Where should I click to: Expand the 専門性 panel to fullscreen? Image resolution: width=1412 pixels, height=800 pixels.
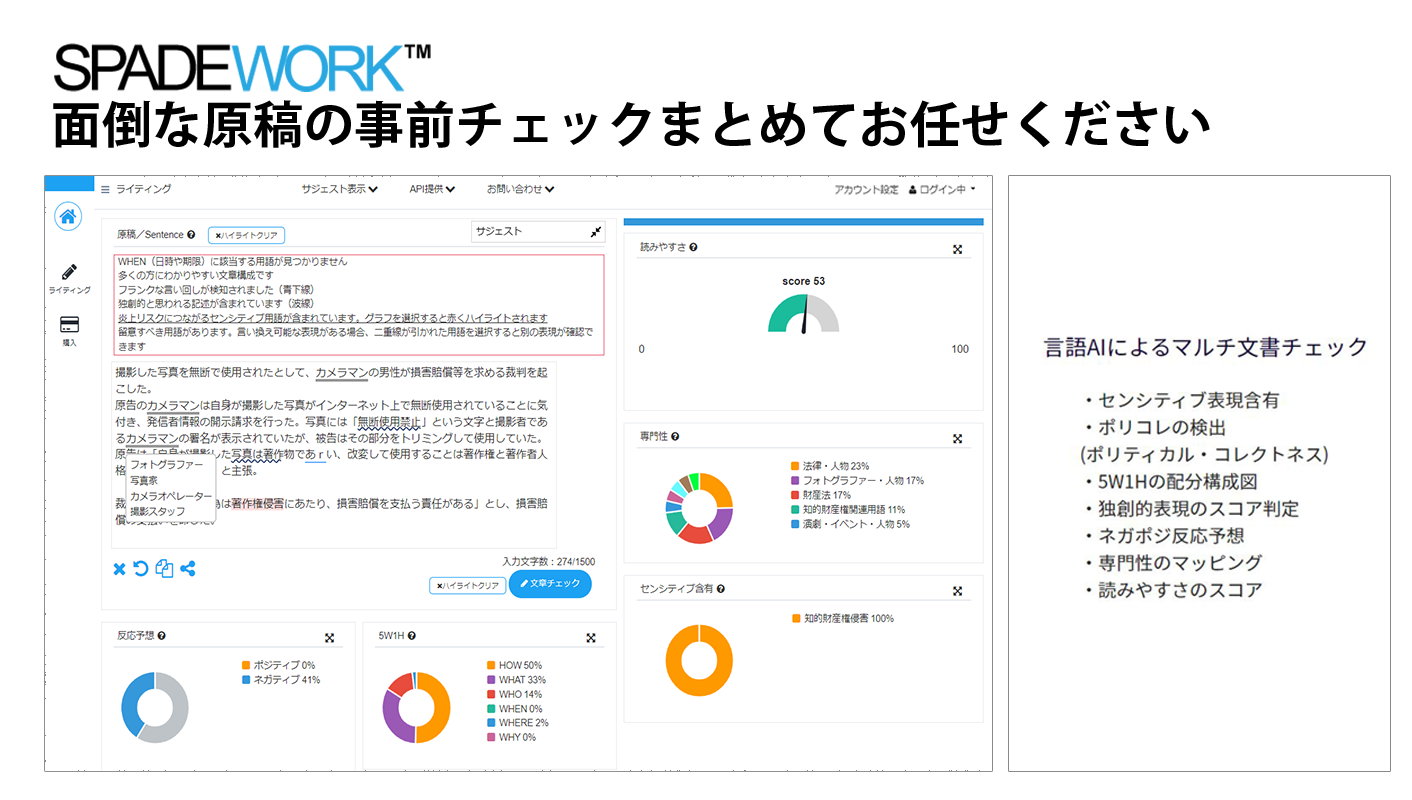click(x=957, y=438)
